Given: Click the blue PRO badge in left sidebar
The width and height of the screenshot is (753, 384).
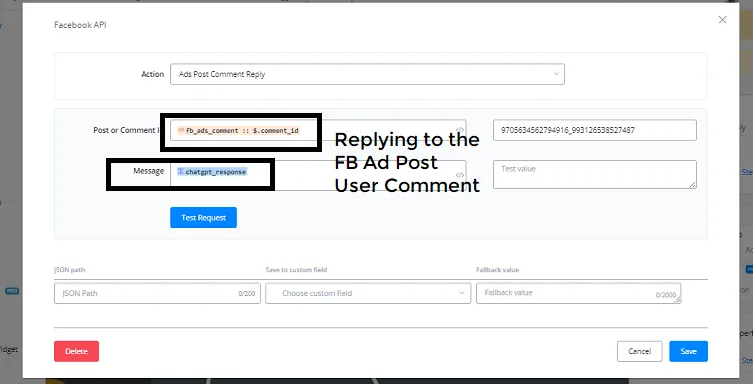Looking at the screenshot, I should (x=12, y=291).
